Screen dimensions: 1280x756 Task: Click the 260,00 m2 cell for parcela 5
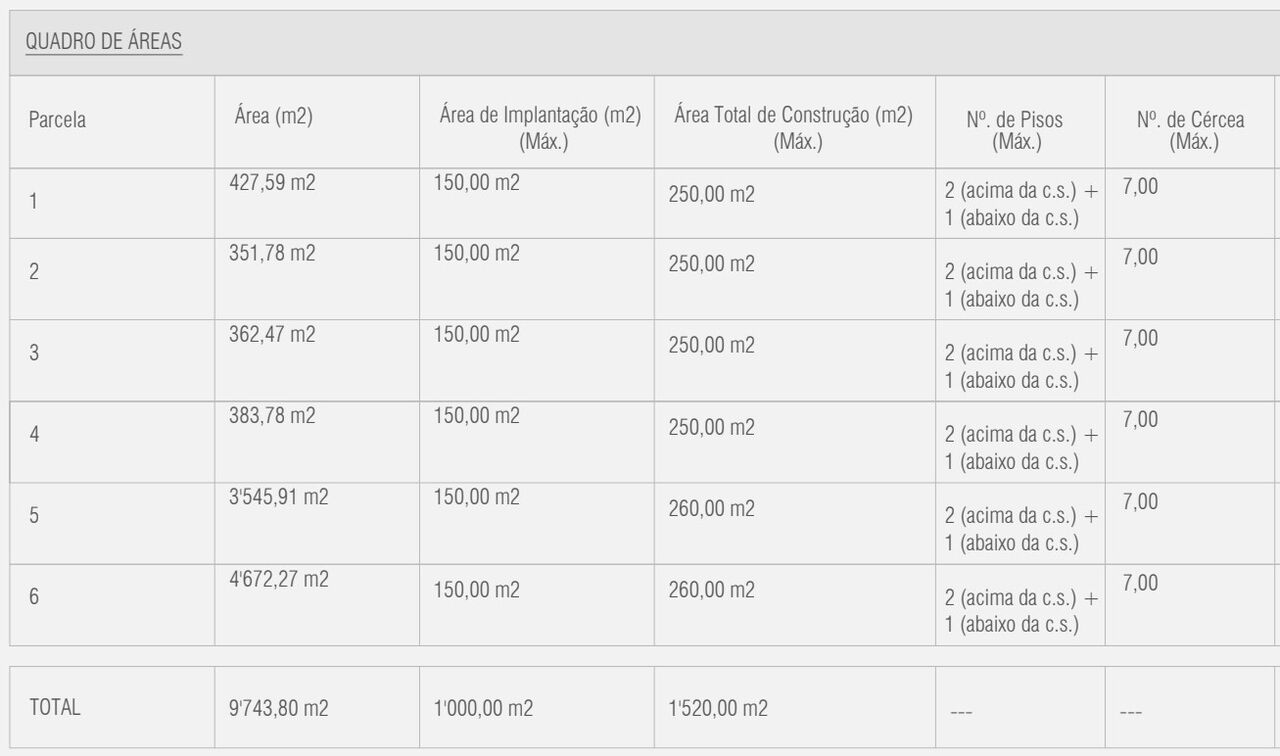(711, 508)
